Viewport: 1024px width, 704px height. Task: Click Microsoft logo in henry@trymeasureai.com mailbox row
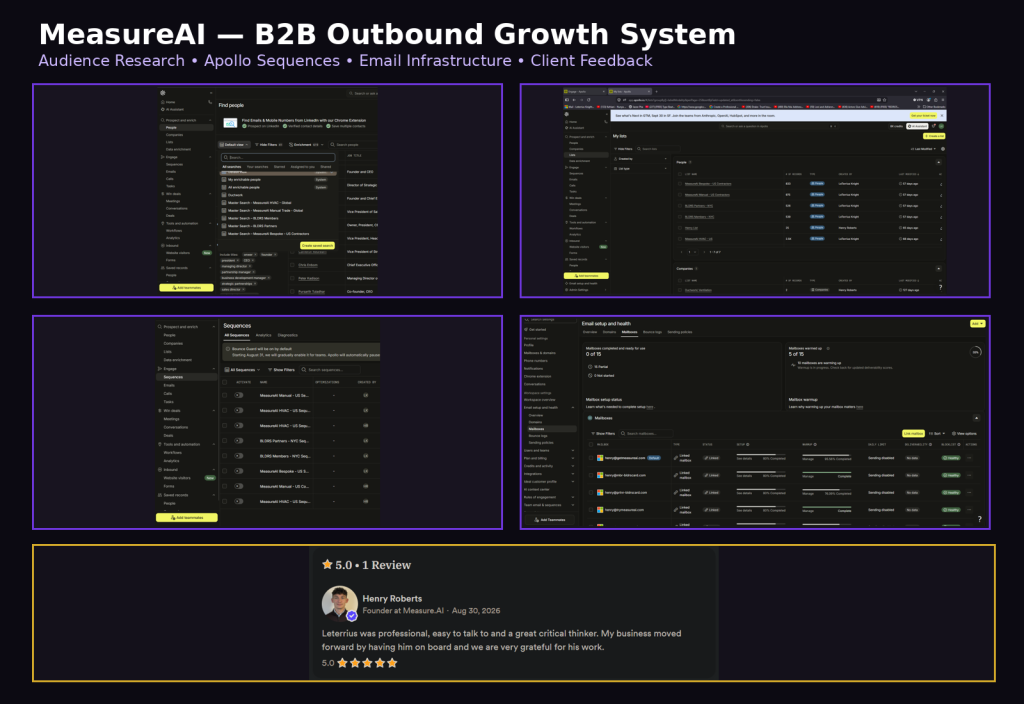[600, 510]
